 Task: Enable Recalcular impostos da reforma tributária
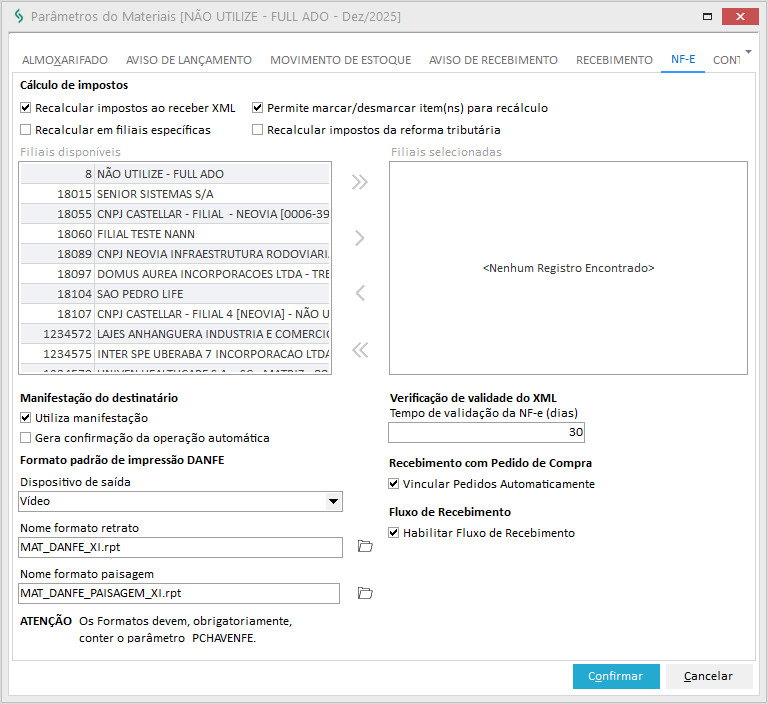[258, 130]
